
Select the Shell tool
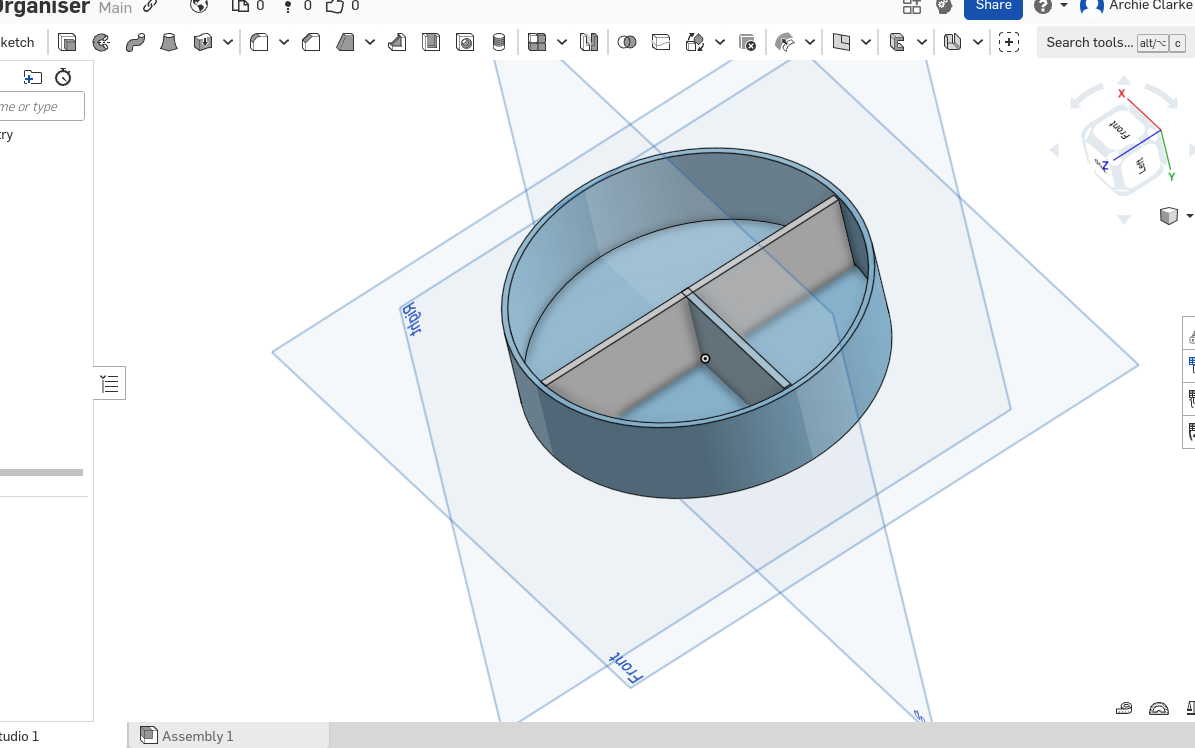tap(431, 42)
